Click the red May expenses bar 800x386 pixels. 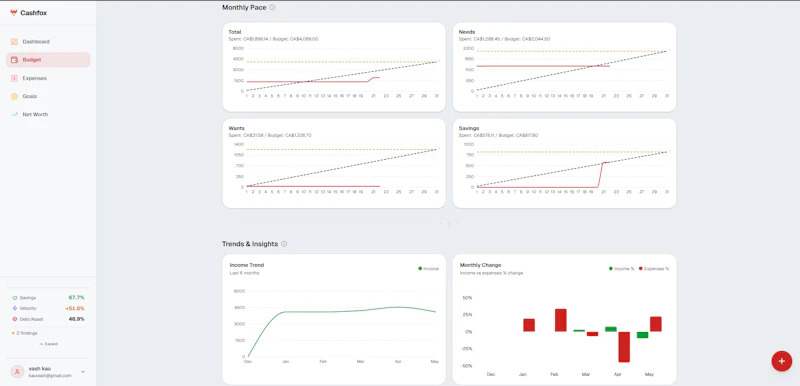pyautogui.click(x=656, y=324)
